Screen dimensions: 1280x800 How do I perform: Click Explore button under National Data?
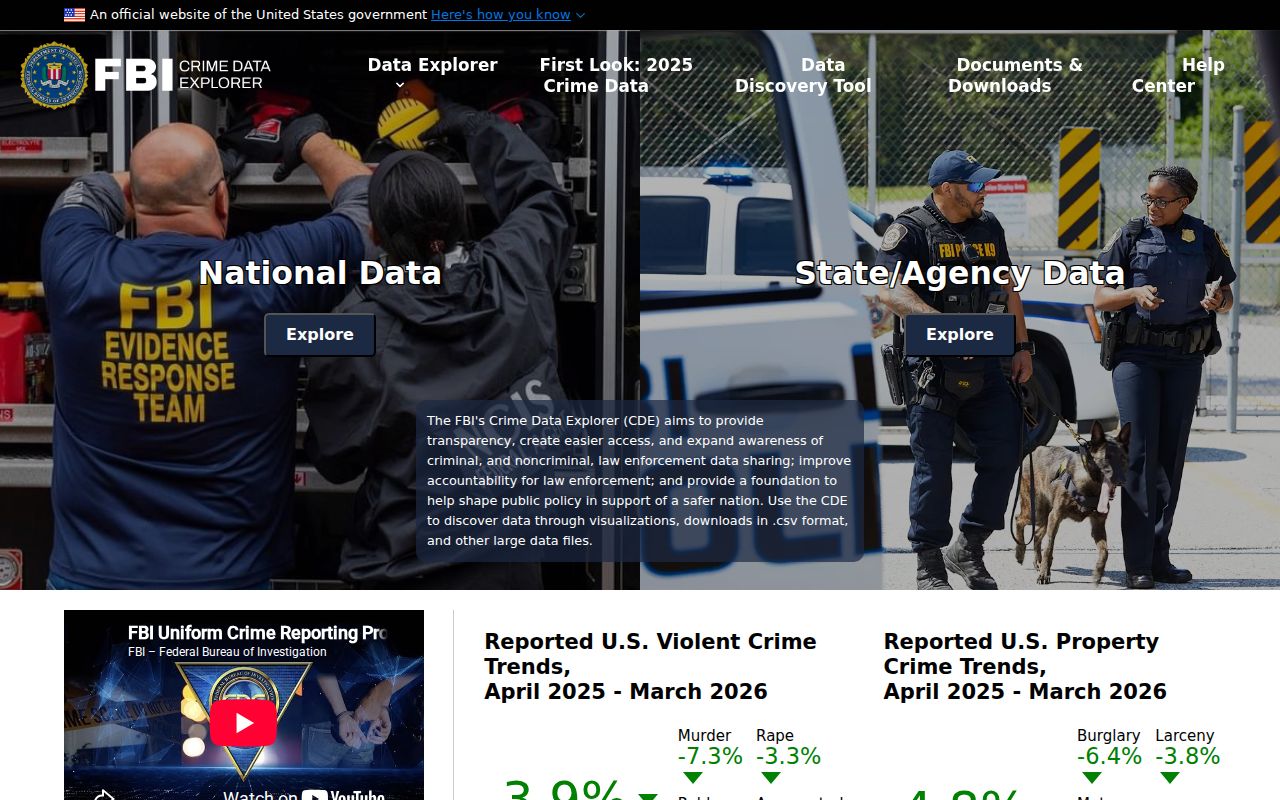coord(320,335)
